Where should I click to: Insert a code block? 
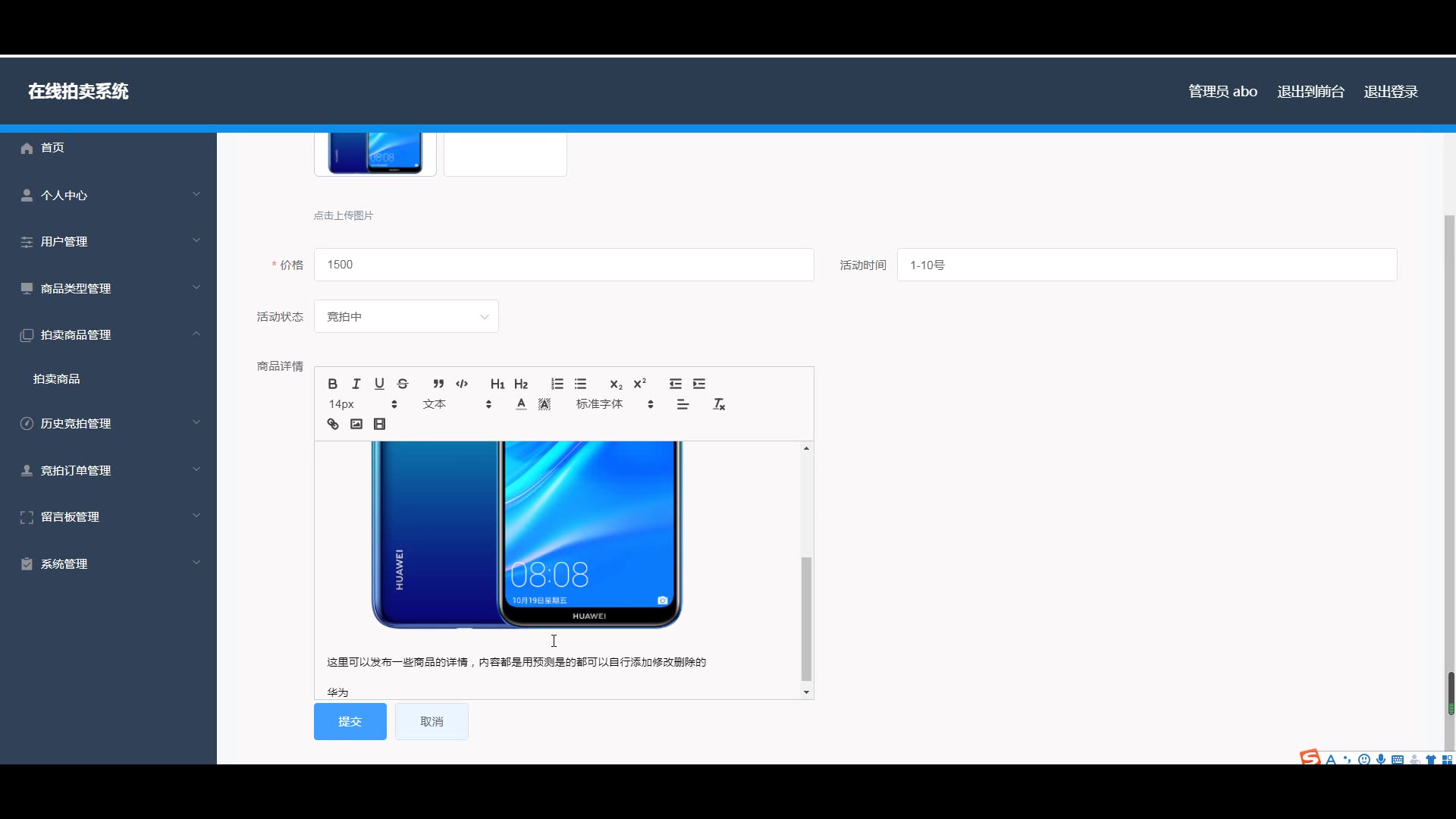point(462,384)
